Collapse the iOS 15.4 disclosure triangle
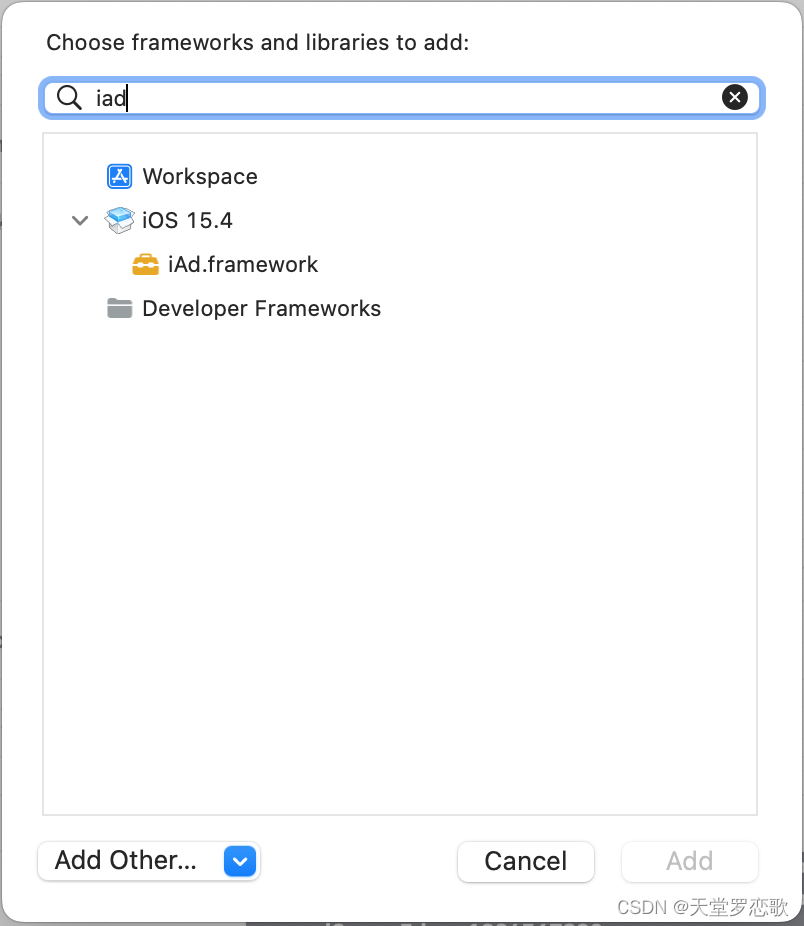This screenshot has height=926, width=804. [80, 220]
